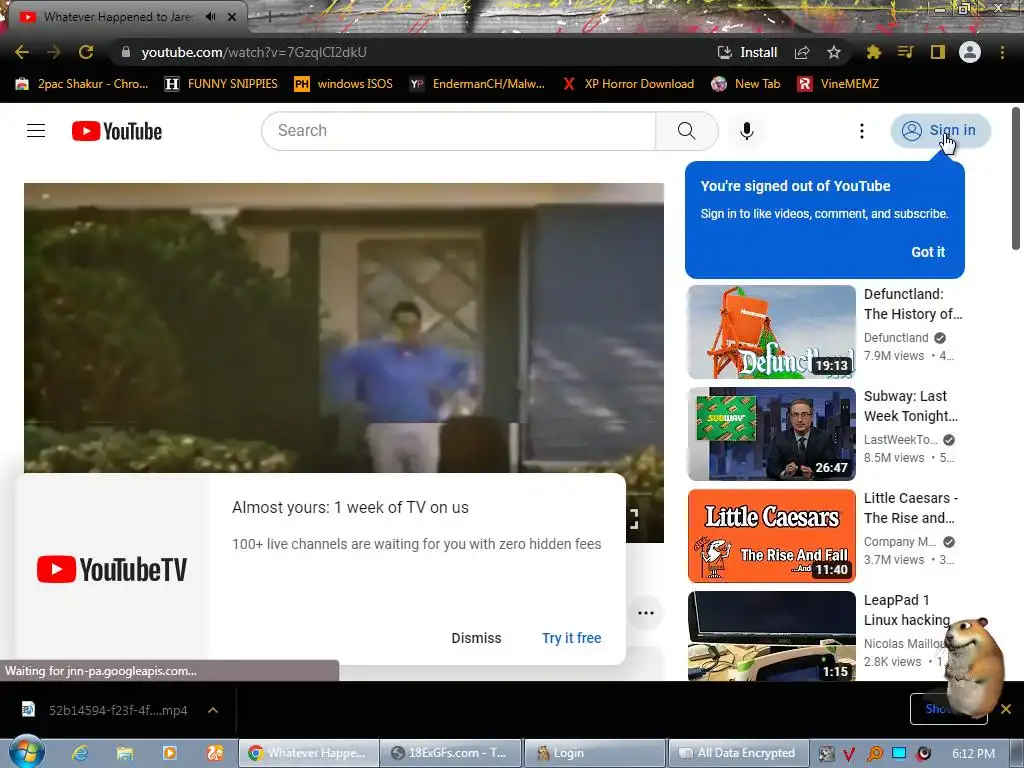The image size is (1024, 768).
Task: Open the Defunctland video thumbnail
Action: (x=771, y=332)
